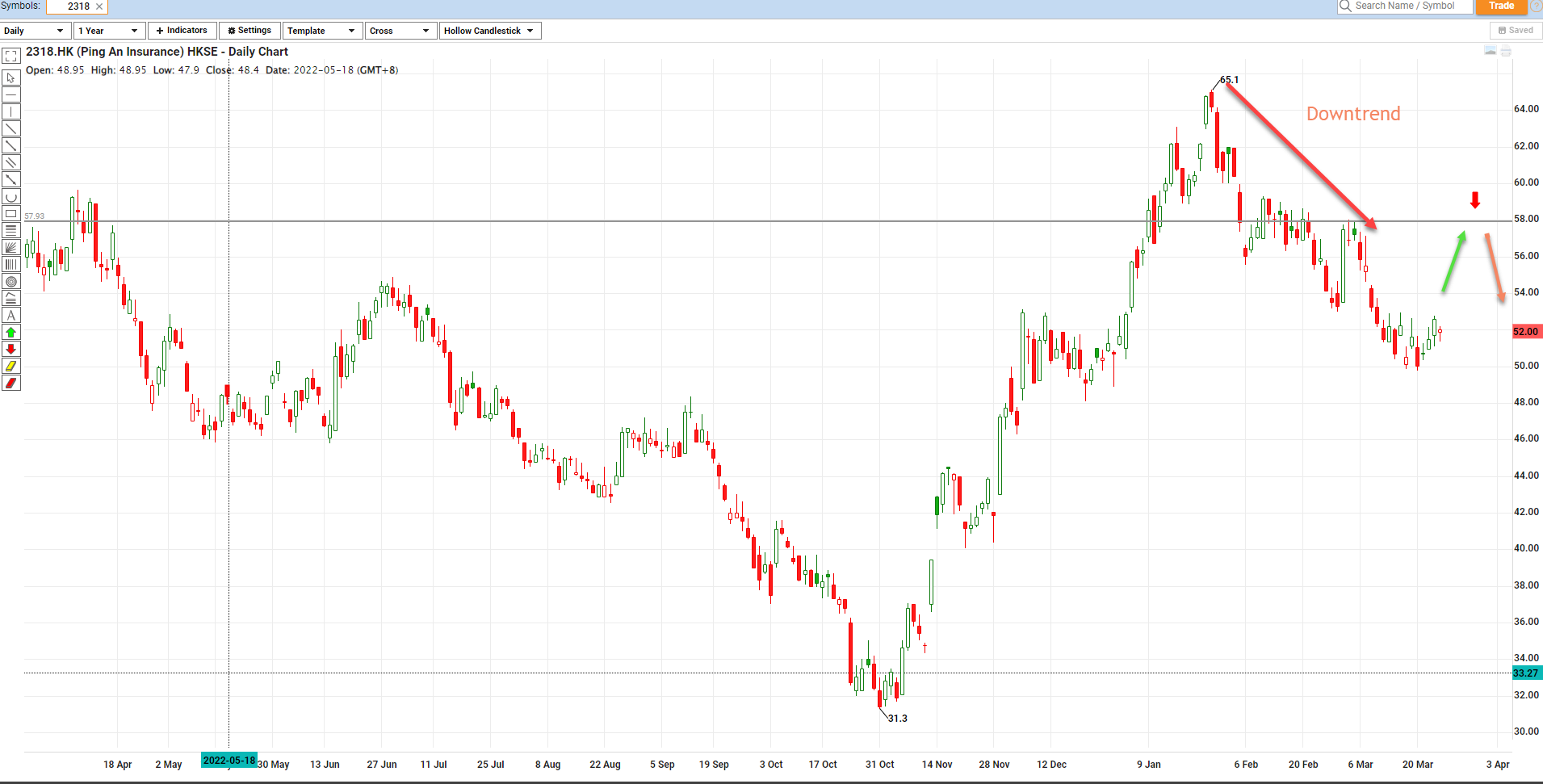Select the text annotation tool labeled A
Viewport: 1543px width, 784px height.
coord(11,315)
